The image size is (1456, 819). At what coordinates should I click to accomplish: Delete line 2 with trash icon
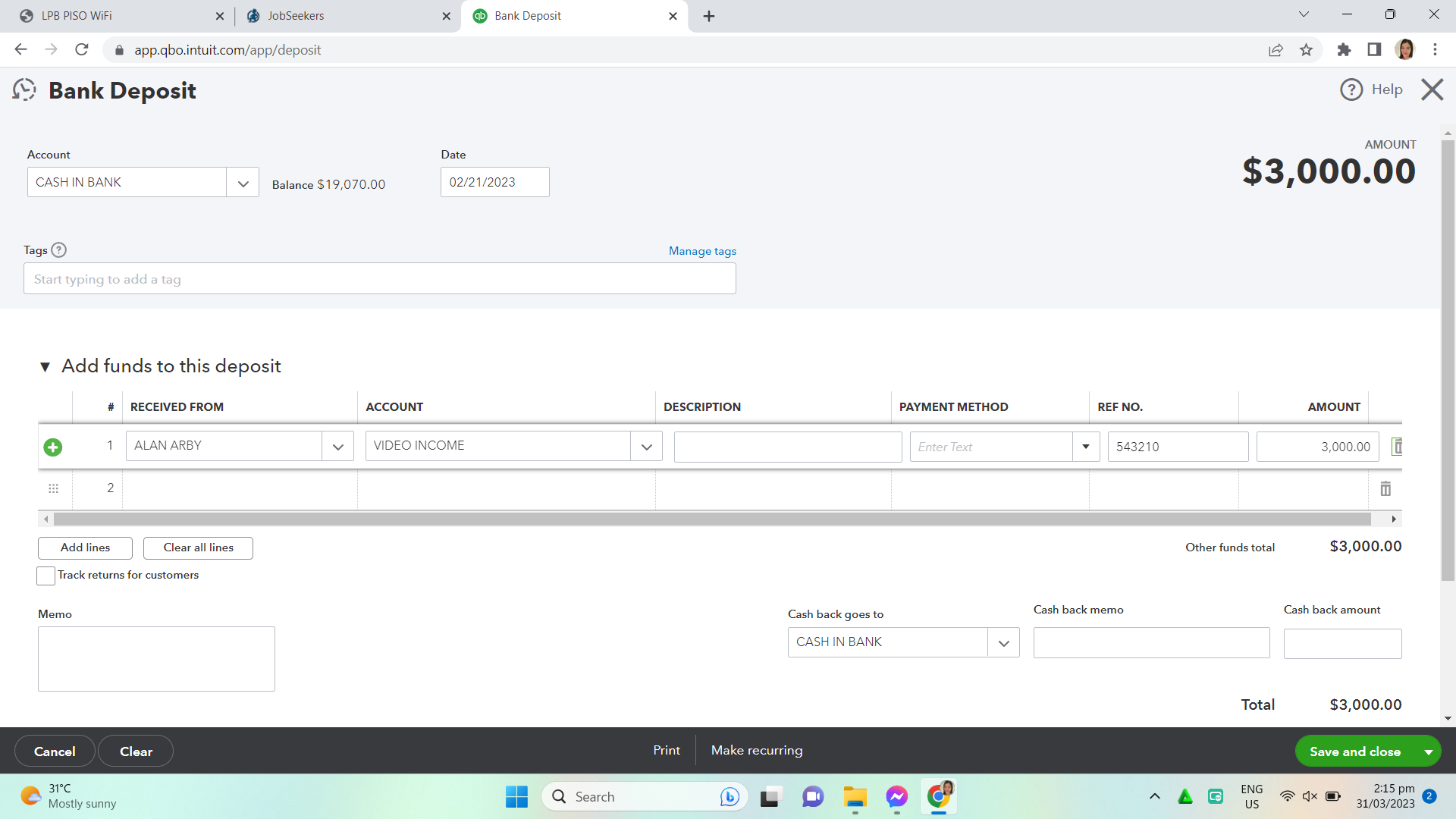(x=1385, y=489)
